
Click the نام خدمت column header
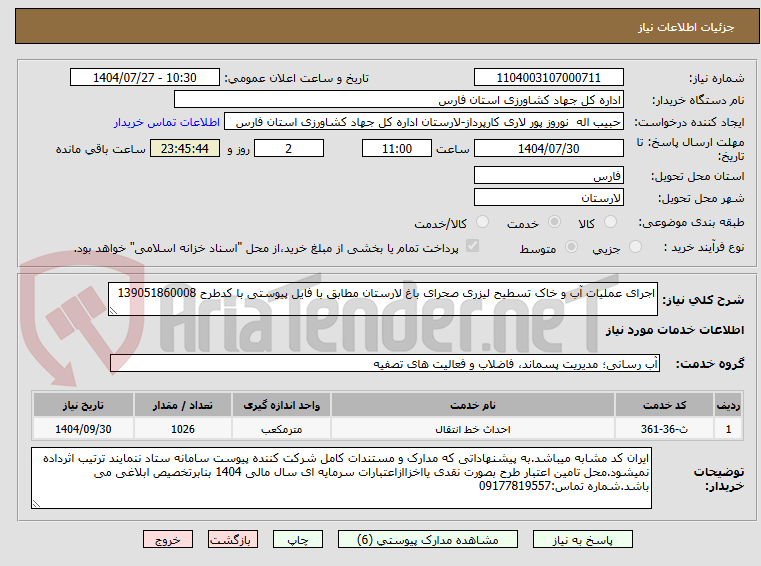click(473, 405)
